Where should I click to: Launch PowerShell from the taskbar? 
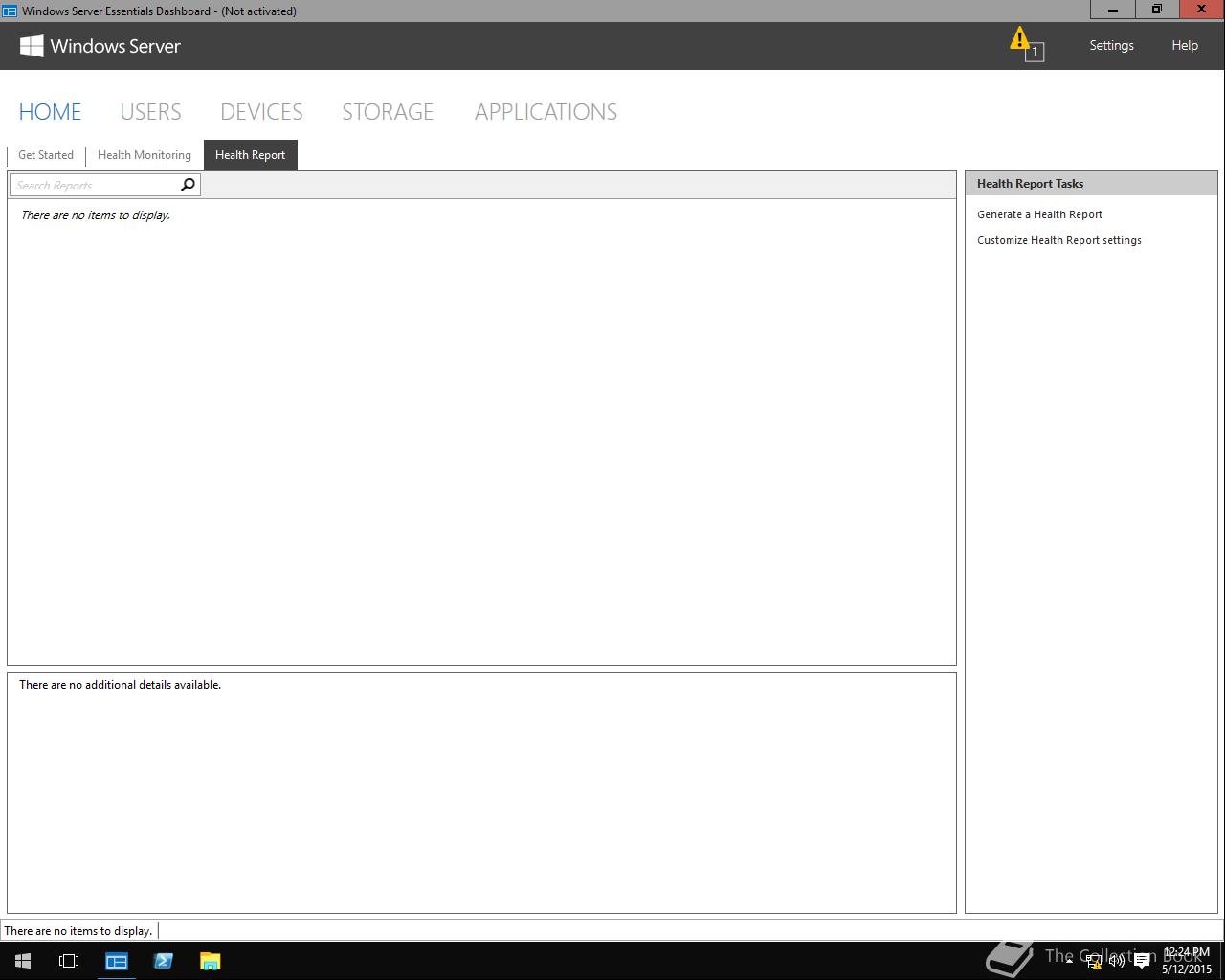pos(163,961)
